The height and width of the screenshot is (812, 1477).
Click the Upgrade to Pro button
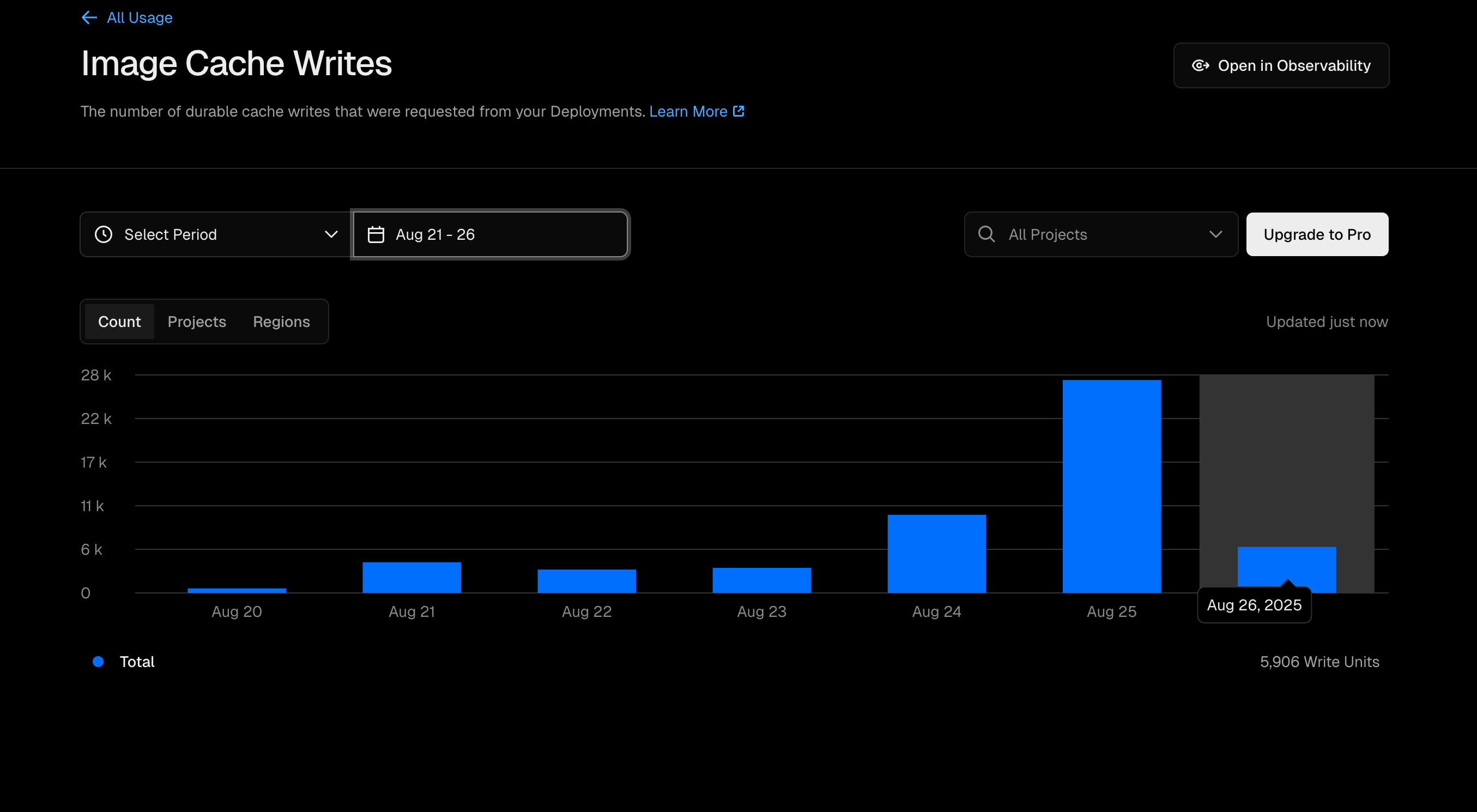pyautogui.click(x=1316, y=234)
